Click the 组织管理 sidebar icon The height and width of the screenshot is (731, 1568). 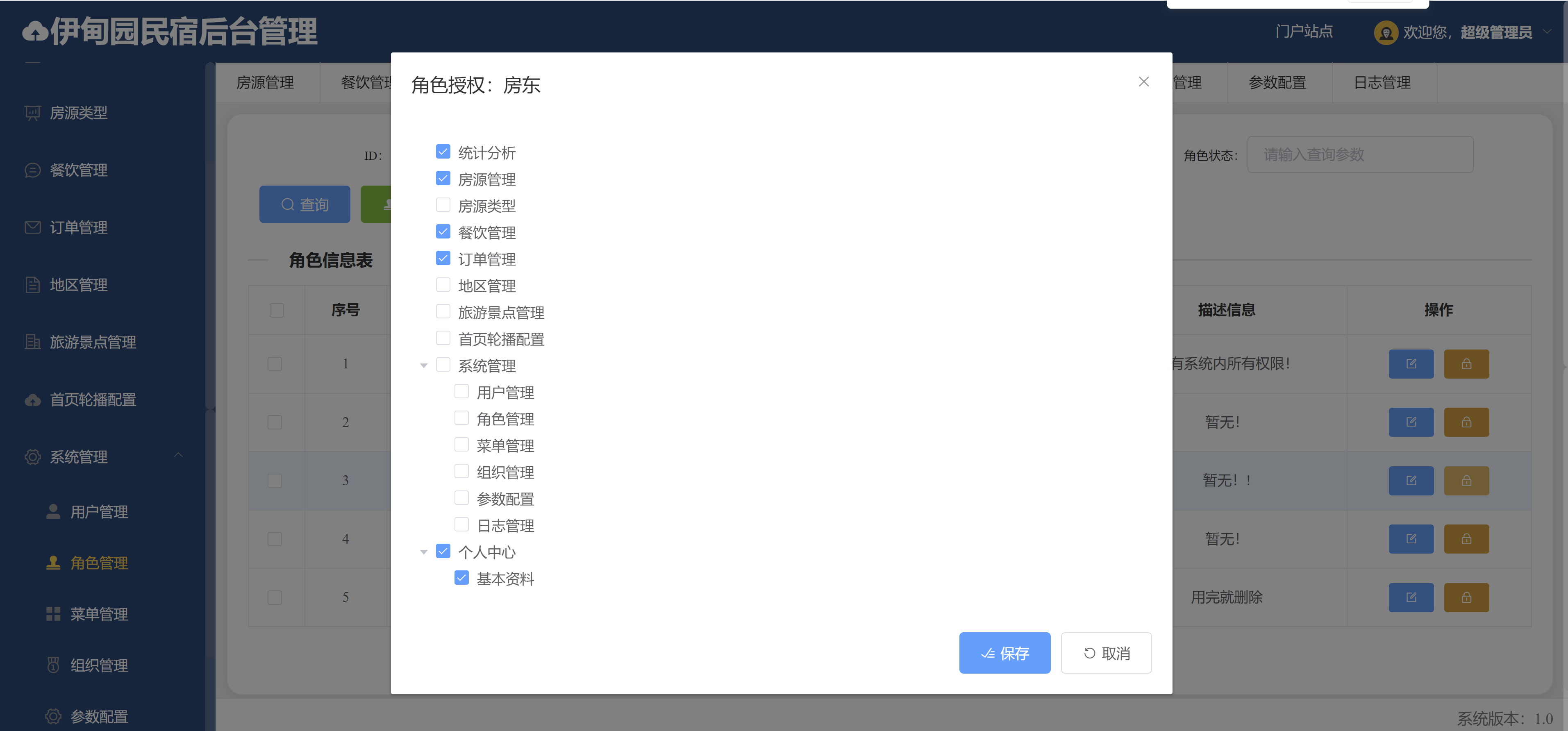click(53, 665)
